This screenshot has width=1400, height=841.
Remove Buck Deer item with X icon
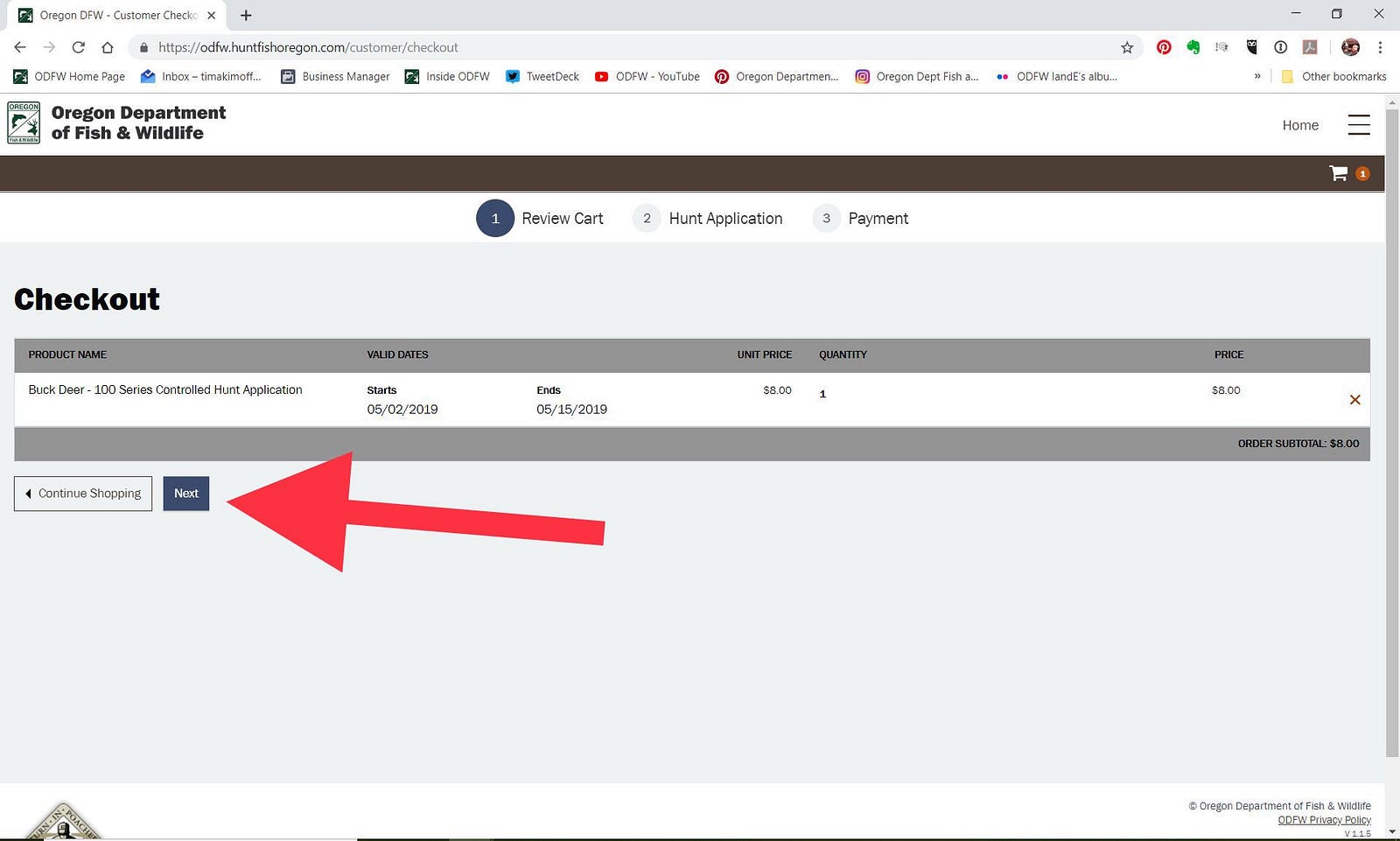pyautogui.click(x=1354, y=400)
